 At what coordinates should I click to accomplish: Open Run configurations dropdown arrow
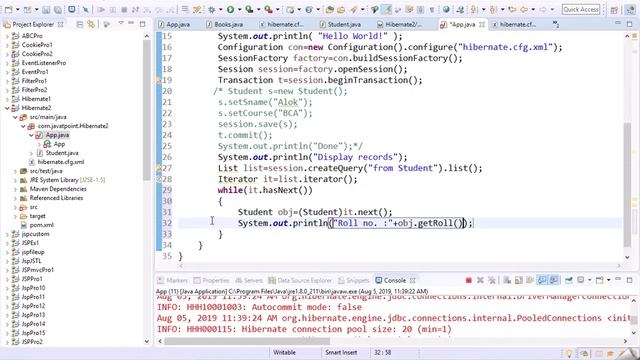click(240, 9)
